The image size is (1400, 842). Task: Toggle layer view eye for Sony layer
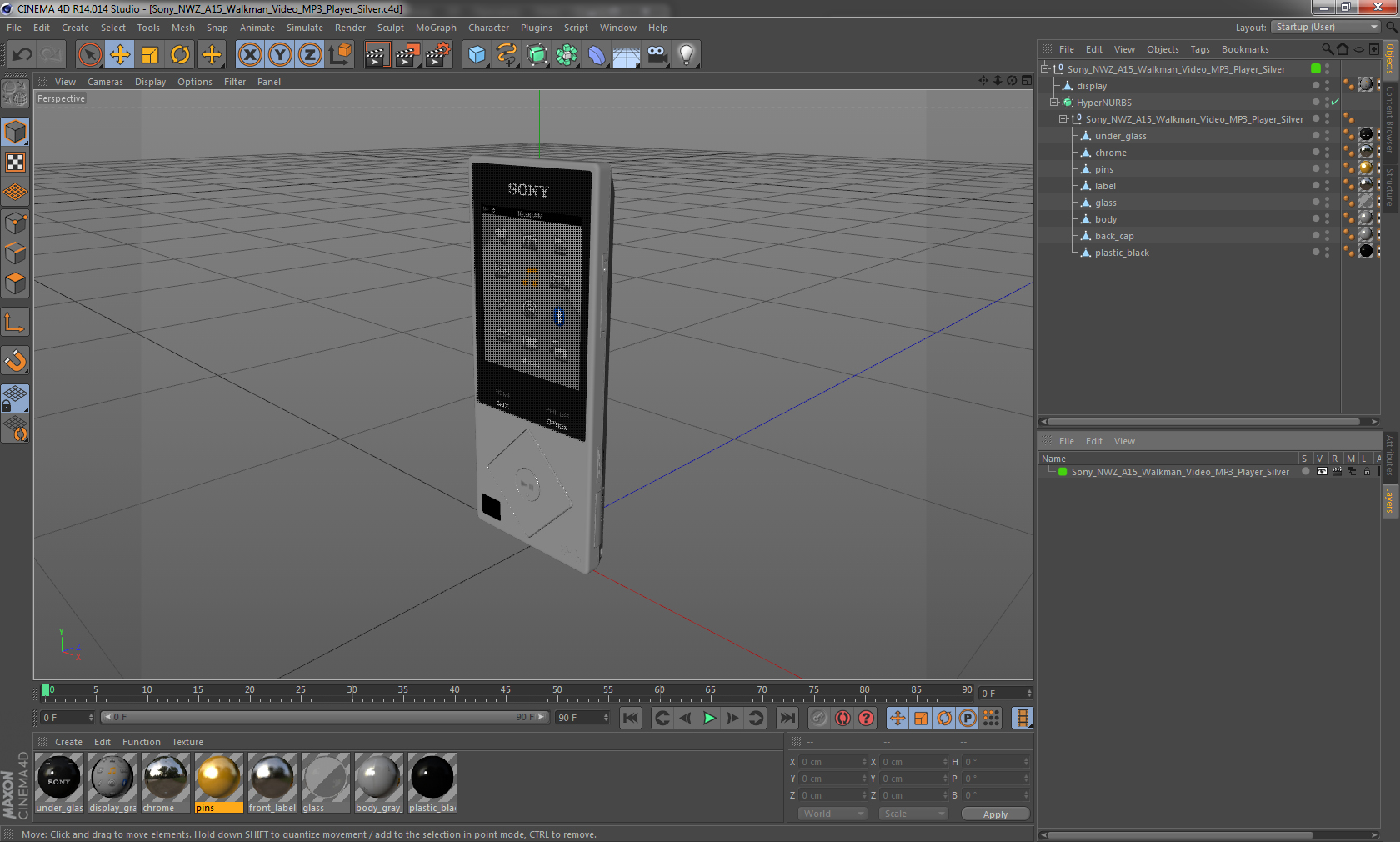[1322, 472]
